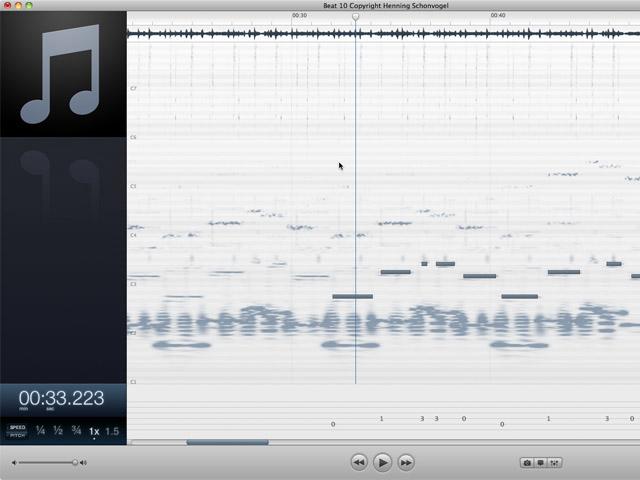640x480 pixels.
Task: Click the camera snapshot icon
Action: click(x=527, y=463)
